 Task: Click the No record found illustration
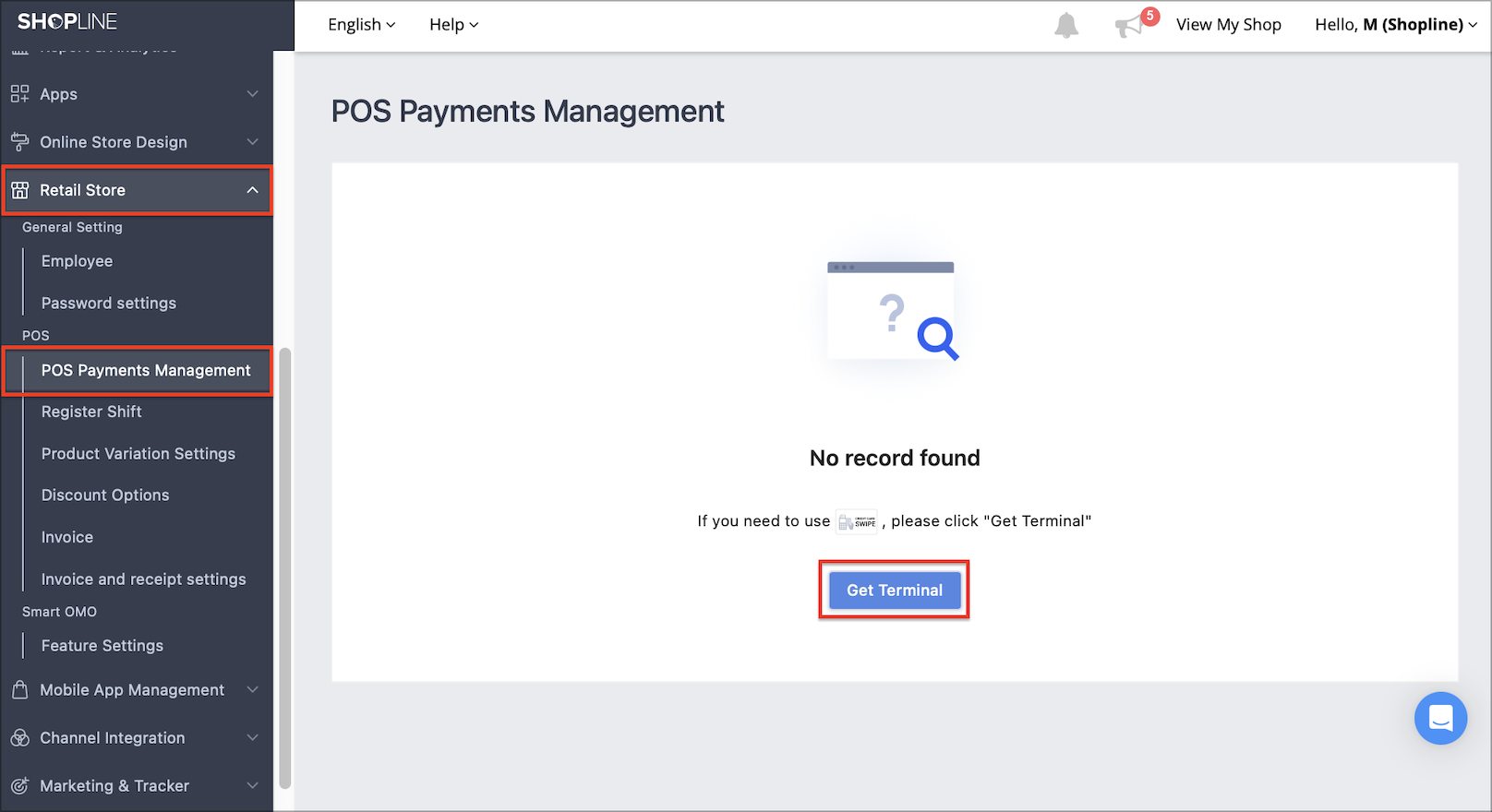pyautogui.click(x=893, y=312)
